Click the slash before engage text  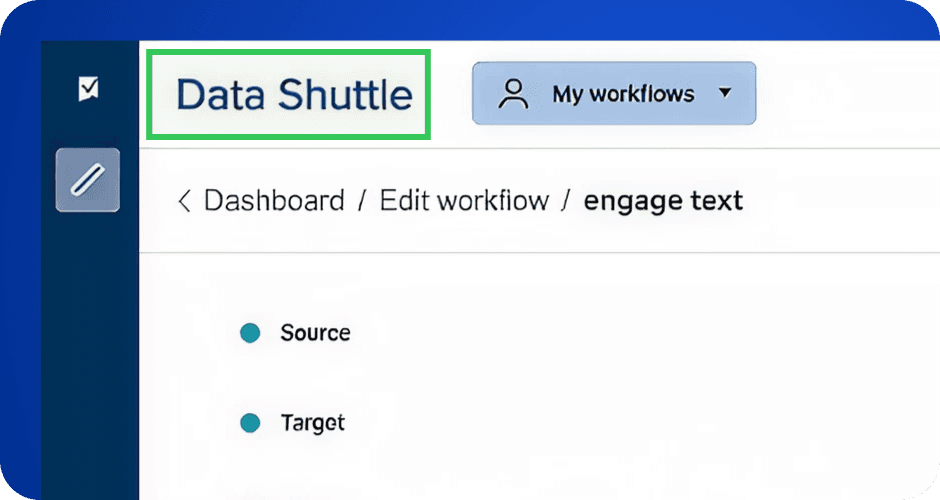566,201
